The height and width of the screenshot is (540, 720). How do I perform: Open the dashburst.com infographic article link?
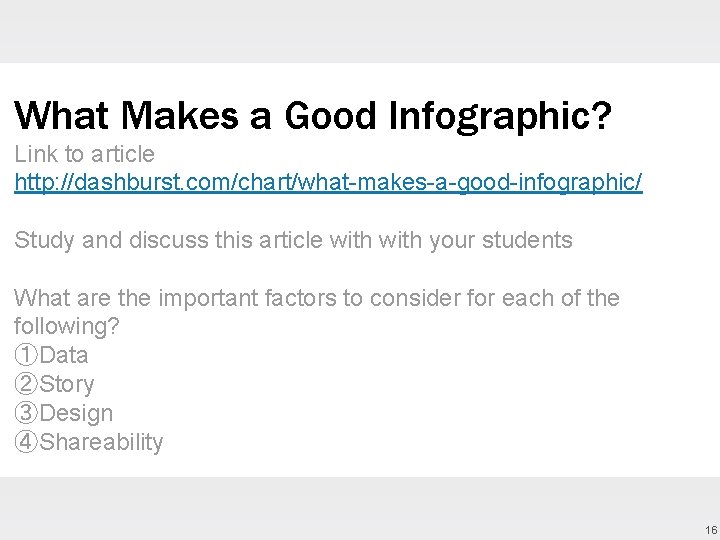(328, 183)
